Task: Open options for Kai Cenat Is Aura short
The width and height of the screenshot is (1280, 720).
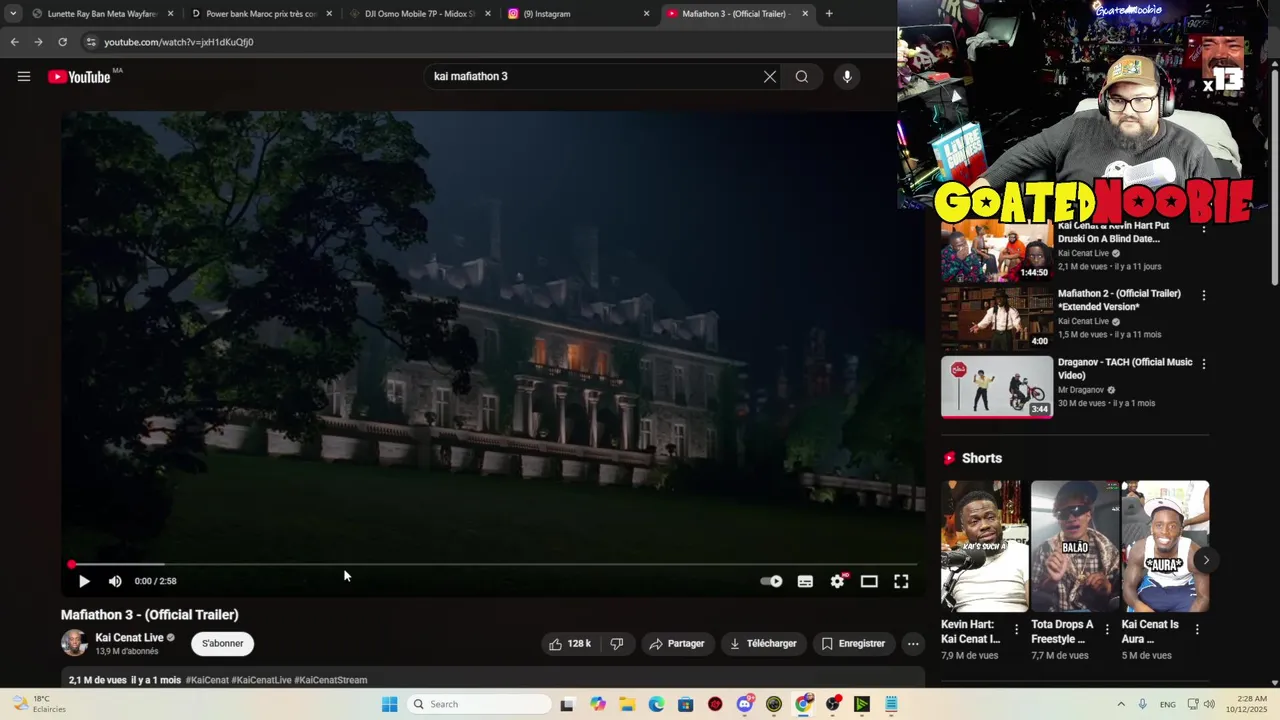Action: (1197, 630)
